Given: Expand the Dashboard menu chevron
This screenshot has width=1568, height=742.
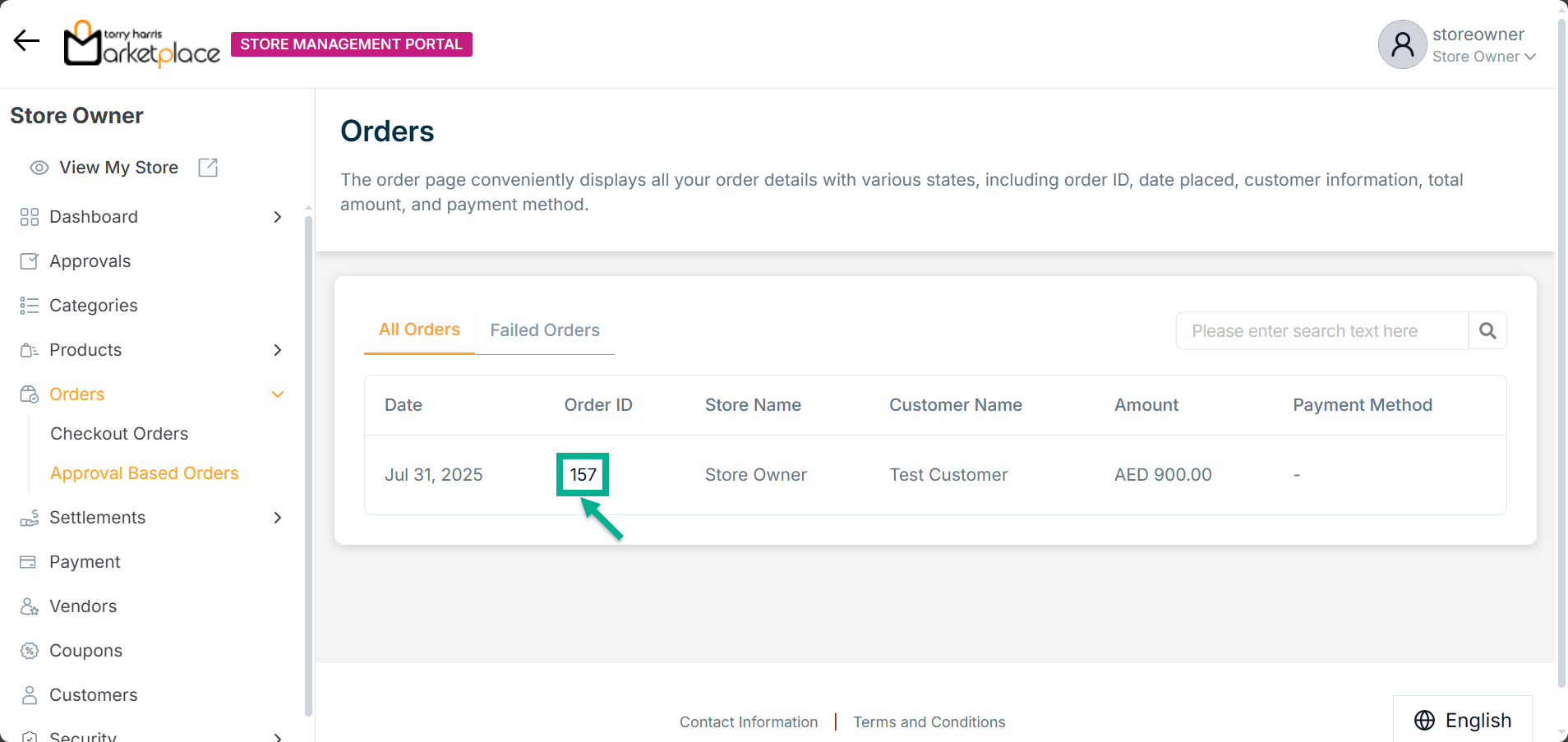Looking at the screenshot, I should pyautogui.click(x=278, y=217).
